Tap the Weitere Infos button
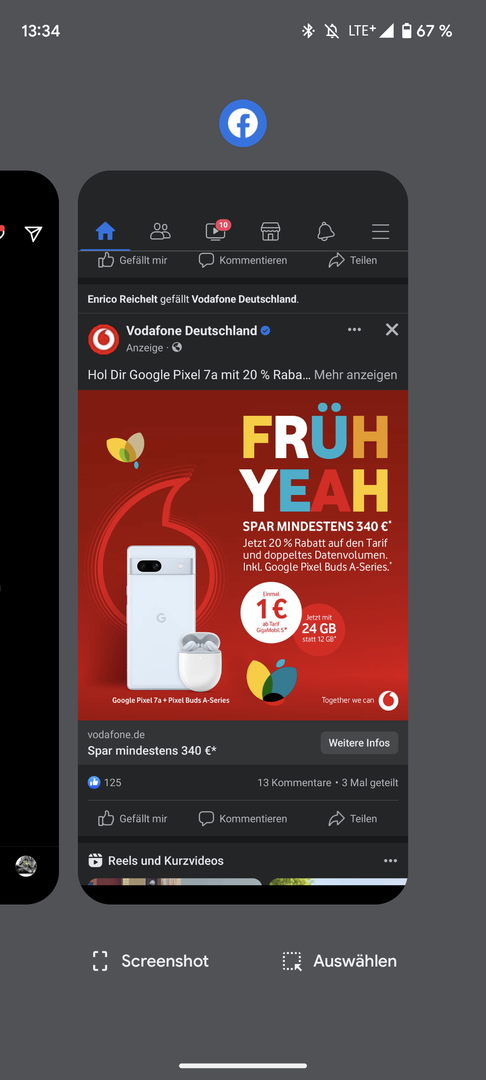The height and width of the screenshot is (1080, 486). pos(359,742)
